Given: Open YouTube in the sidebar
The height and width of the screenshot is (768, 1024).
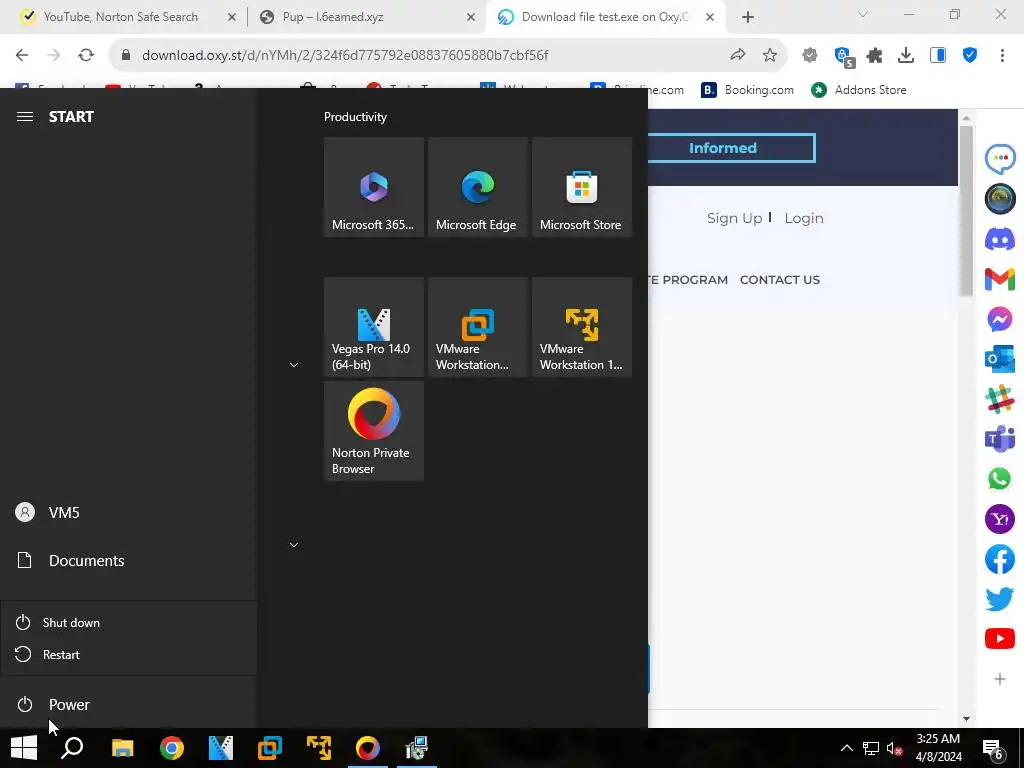Looking at the screenshot, I should [1000, 639].
